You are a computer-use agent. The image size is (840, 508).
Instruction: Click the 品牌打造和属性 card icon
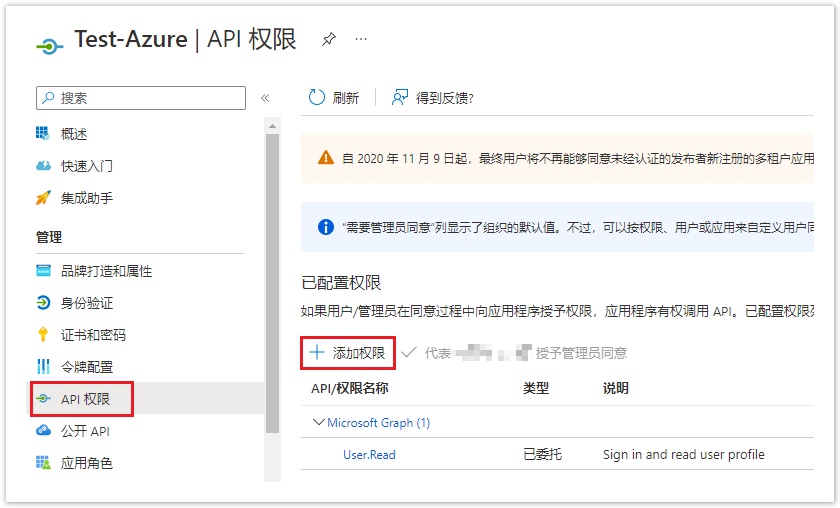43,271
